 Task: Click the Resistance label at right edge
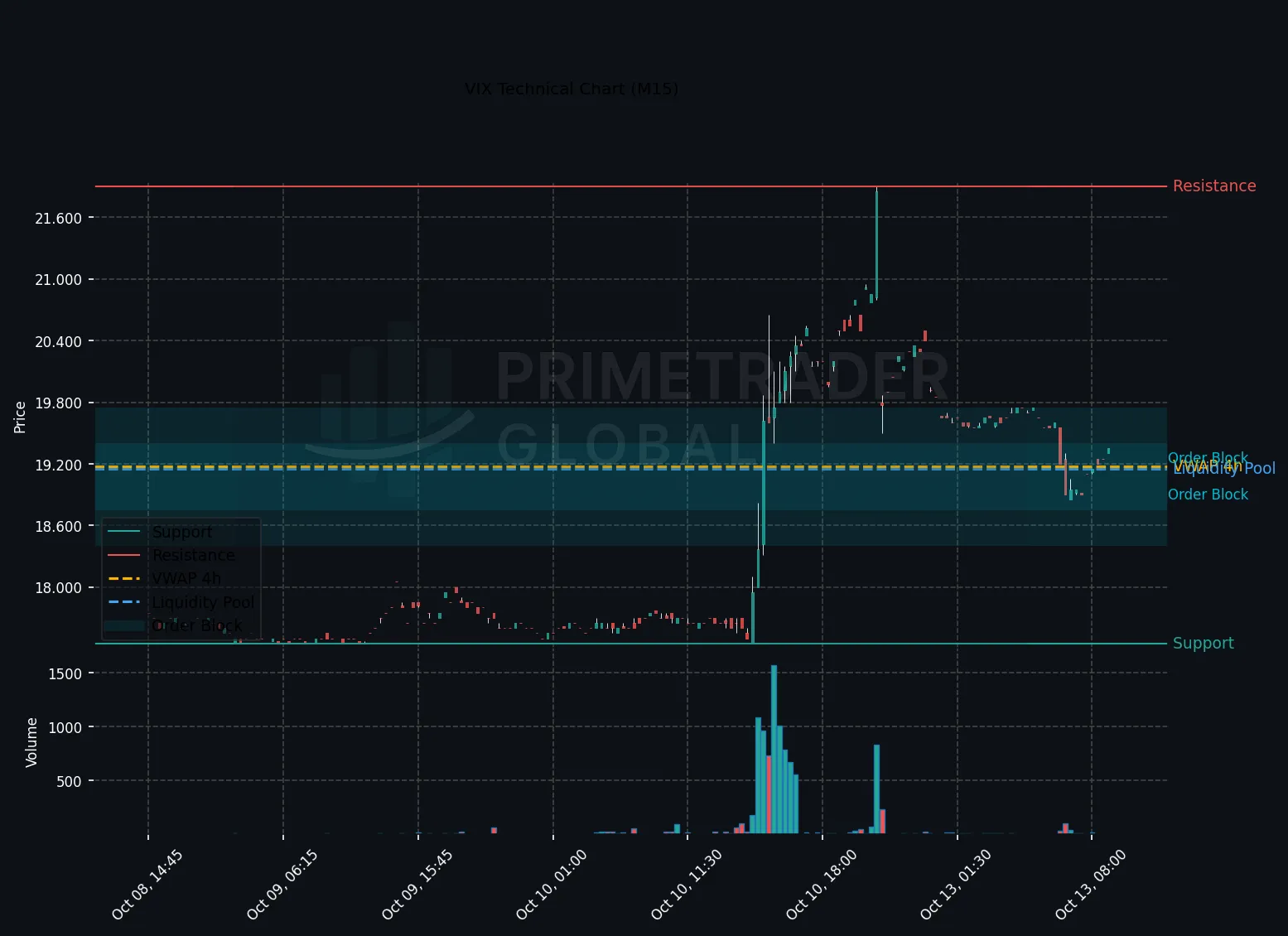point(1213,186)
